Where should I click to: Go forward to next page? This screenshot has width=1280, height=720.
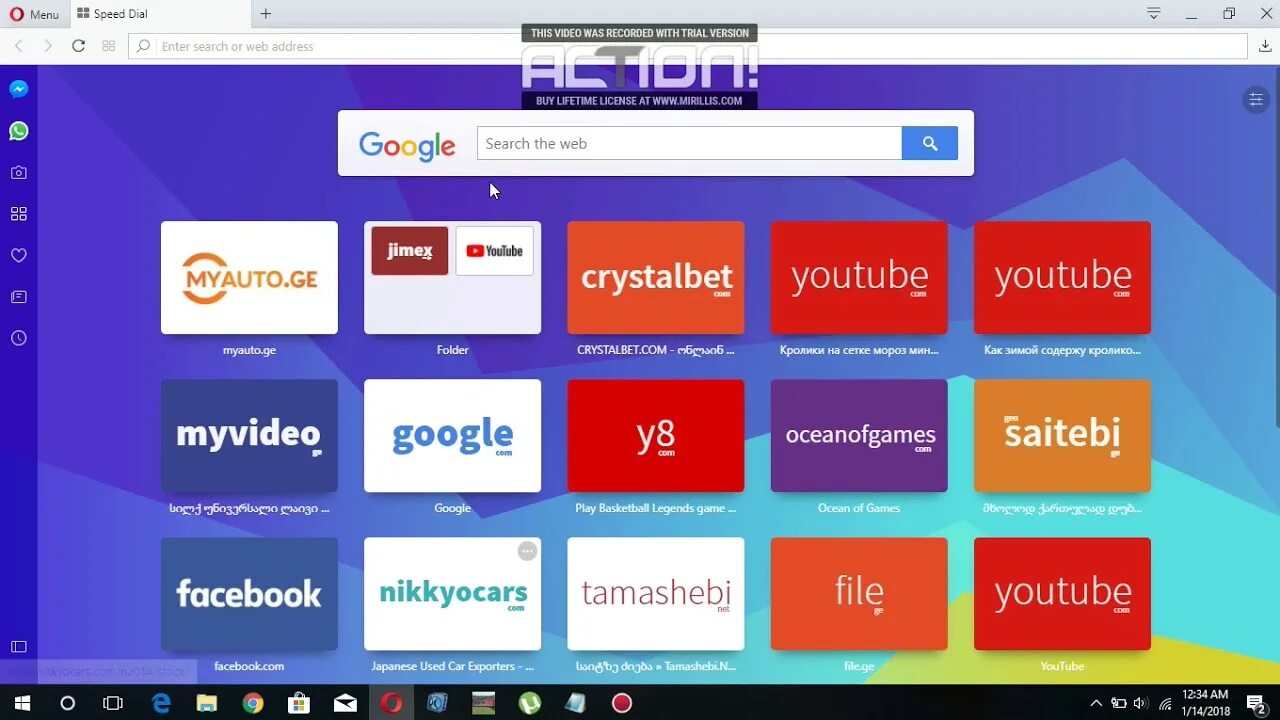[x=48, y=46]
